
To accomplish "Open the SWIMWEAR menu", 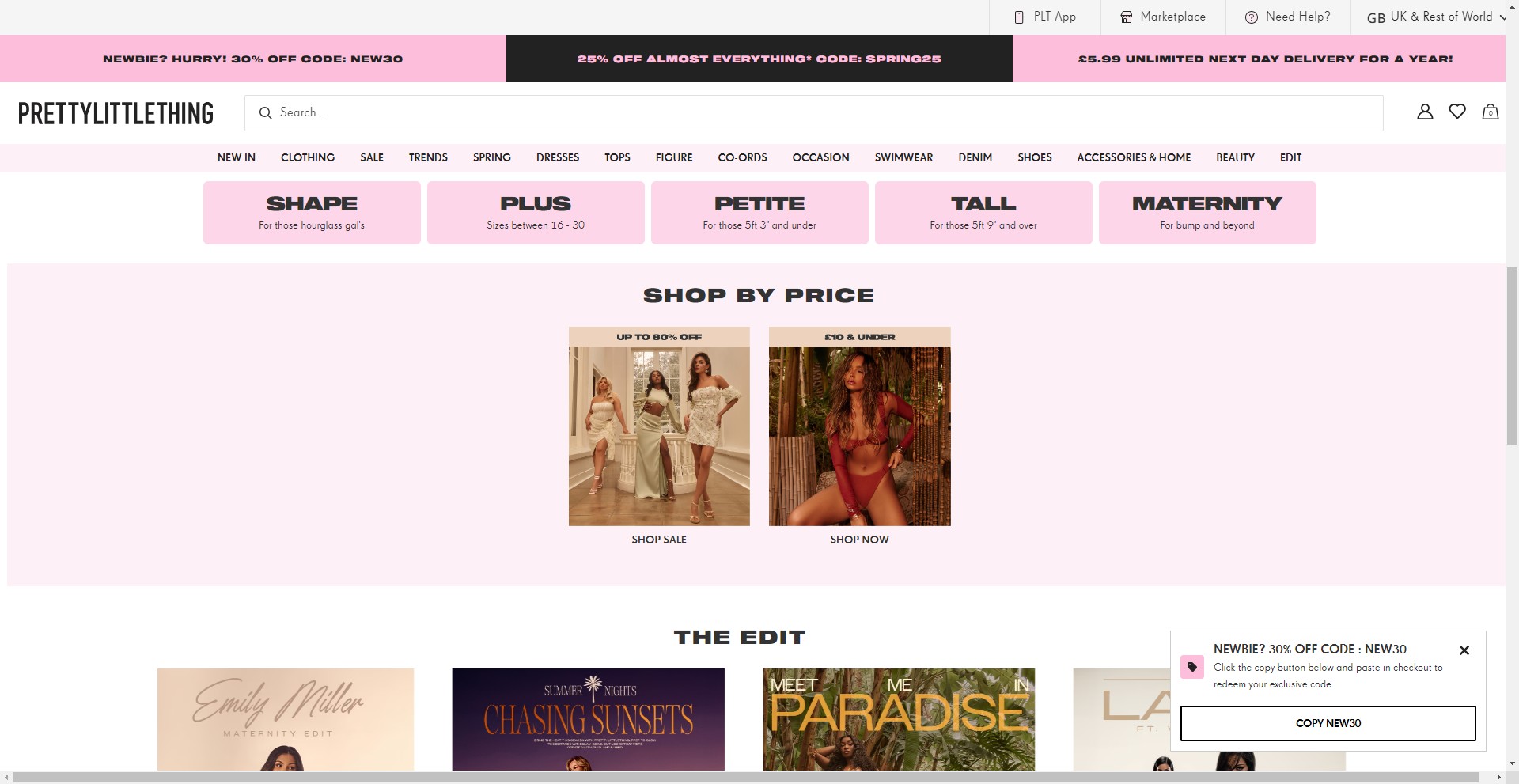I will coord(903,157).
